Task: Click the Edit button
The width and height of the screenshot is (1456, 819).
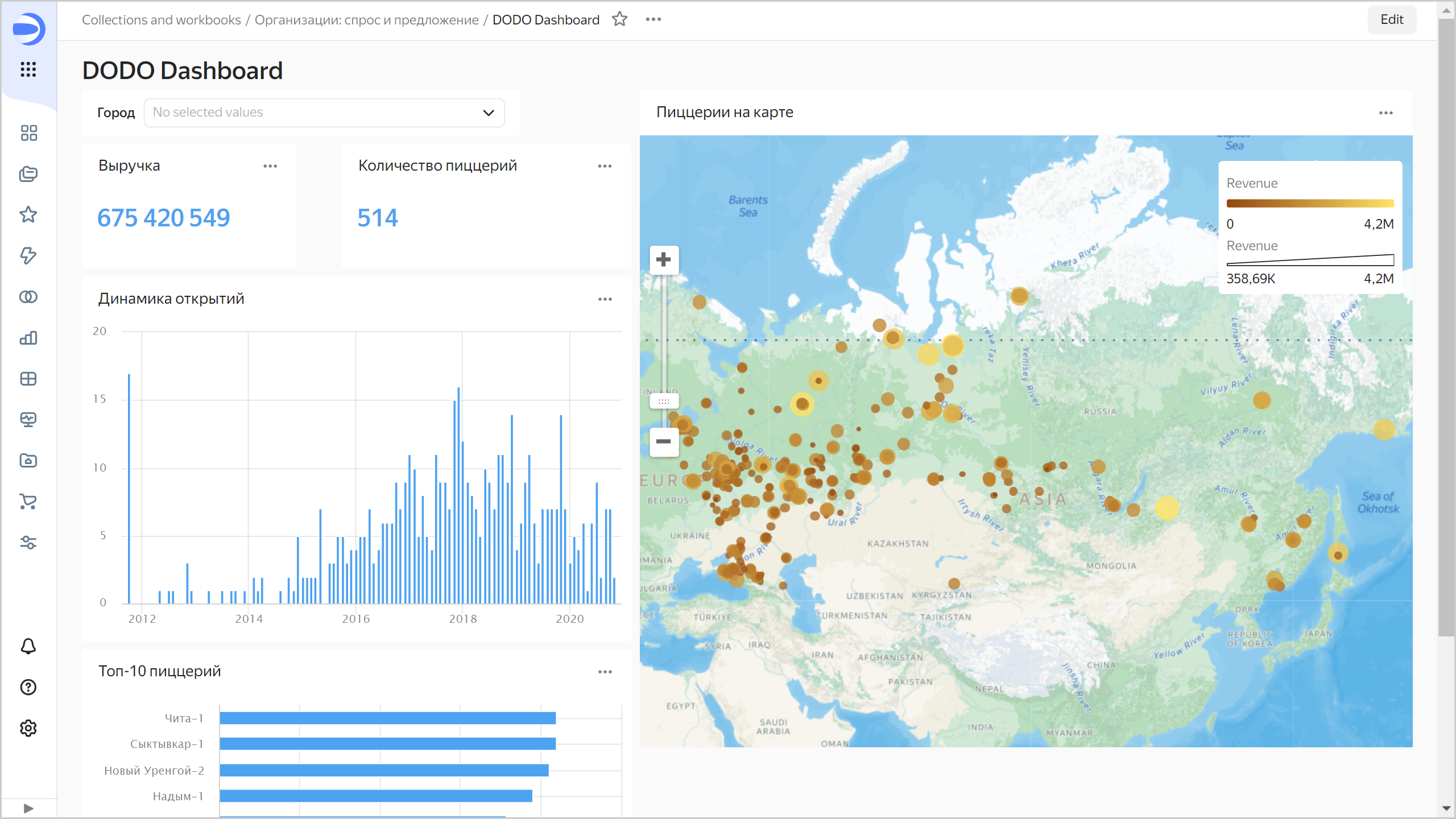Action: [1391, 20]
